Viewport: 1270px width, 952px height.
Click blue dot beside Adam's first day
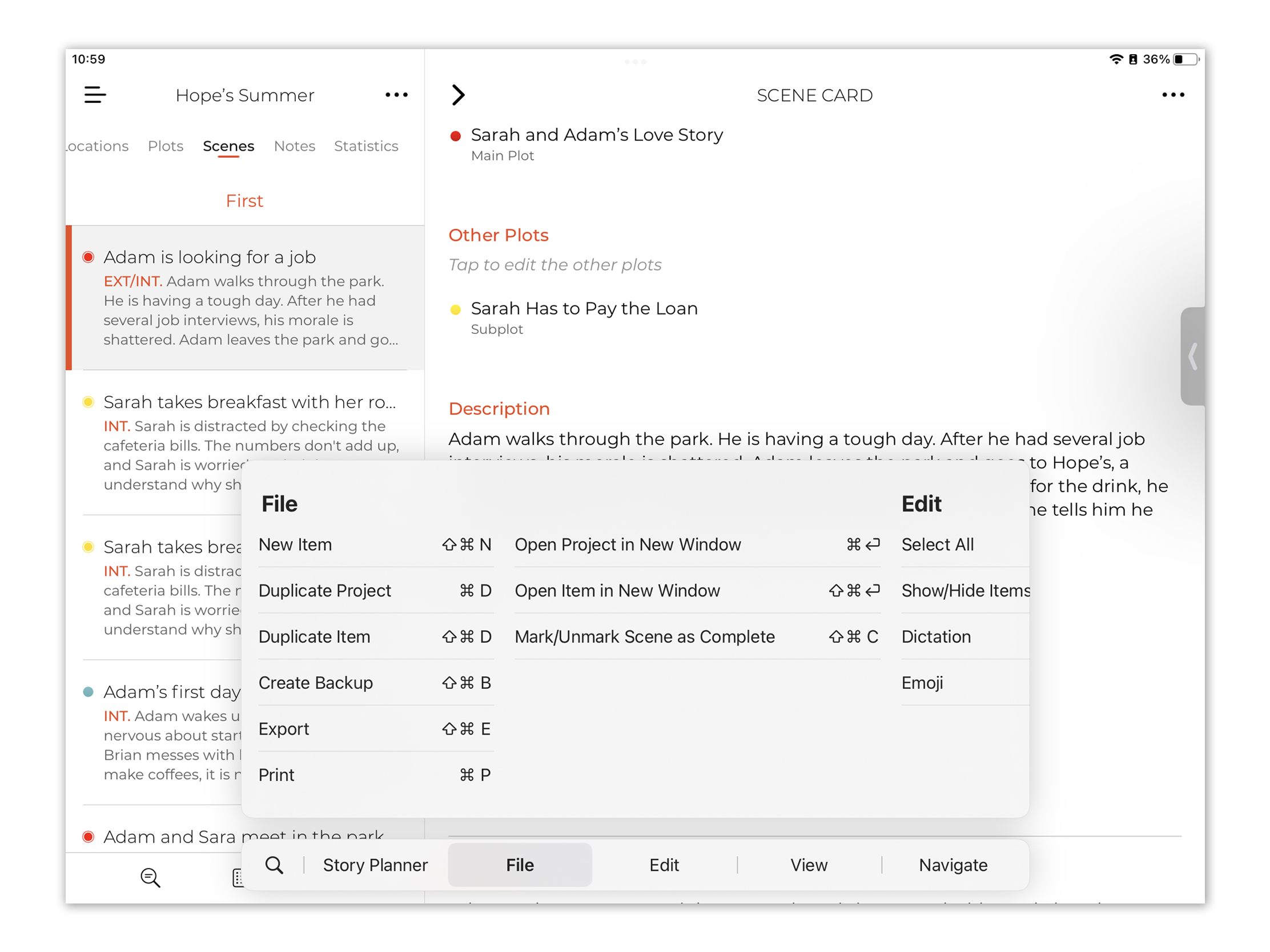coord(88,692)
